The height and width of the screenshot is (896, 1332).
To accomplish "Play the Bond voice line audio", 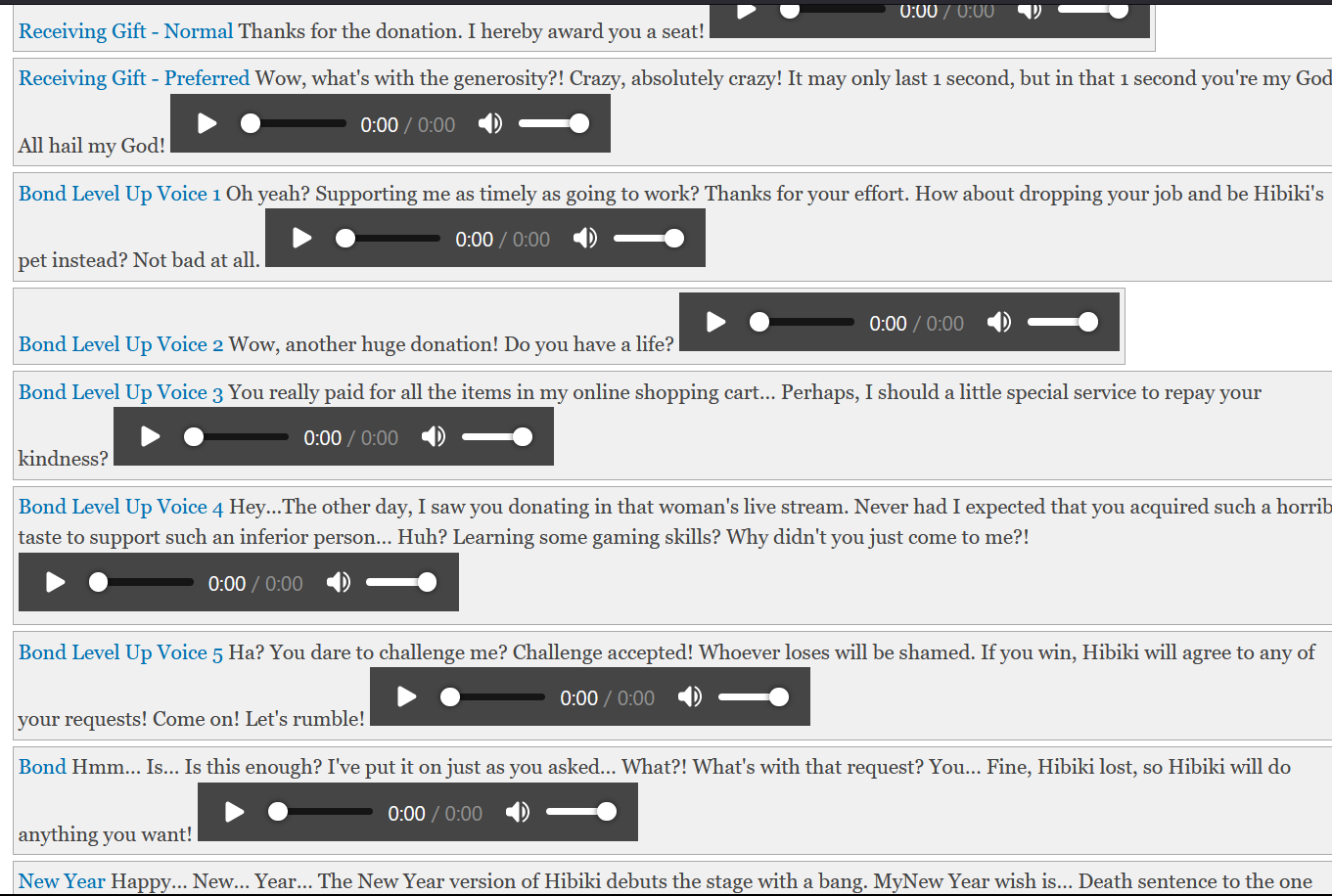I will pyautogui.click(x=234, y=812).
